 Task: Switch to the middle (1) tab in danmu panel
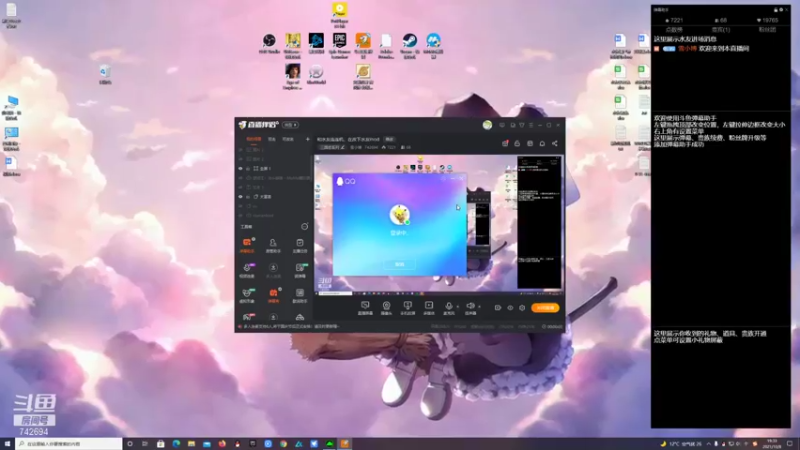coord(720,30)
